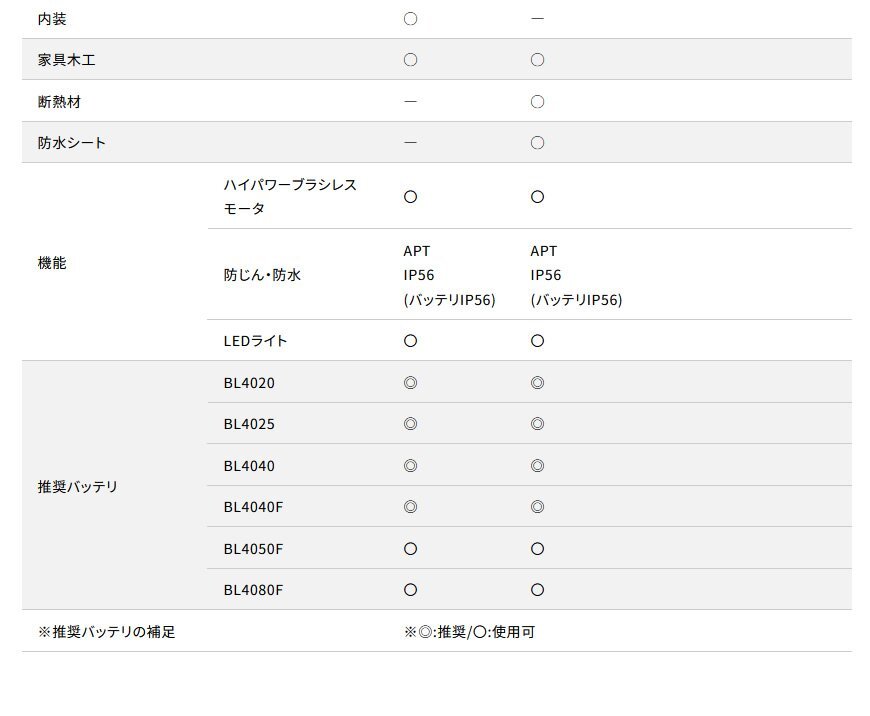Select the ○ for LEDライト left column
The image size is (870, 716).
[409, 340]
